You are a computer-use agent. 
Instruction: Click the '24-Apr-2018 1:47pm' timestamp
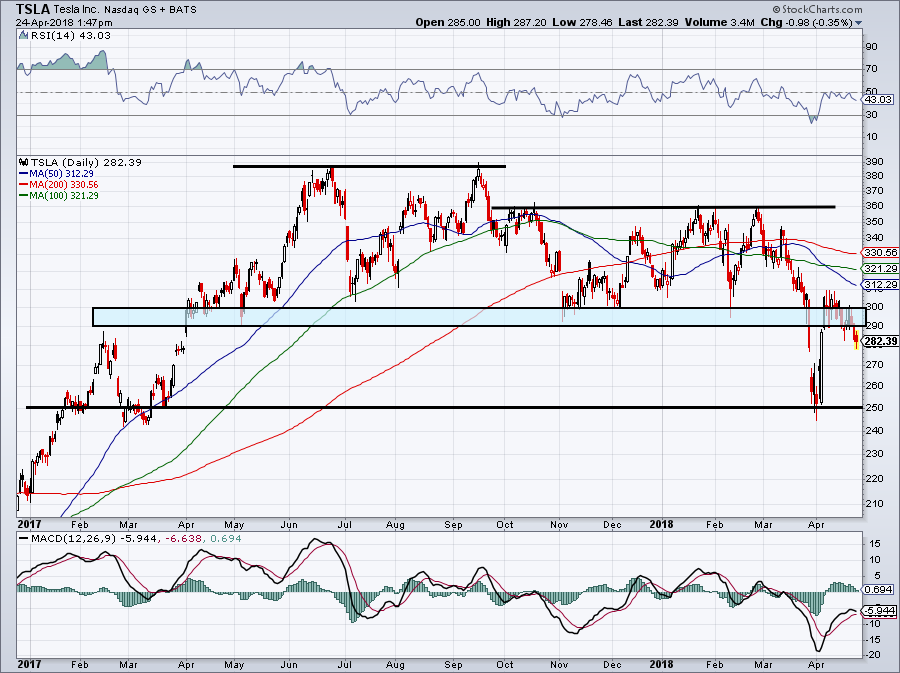tap(64, 23)
